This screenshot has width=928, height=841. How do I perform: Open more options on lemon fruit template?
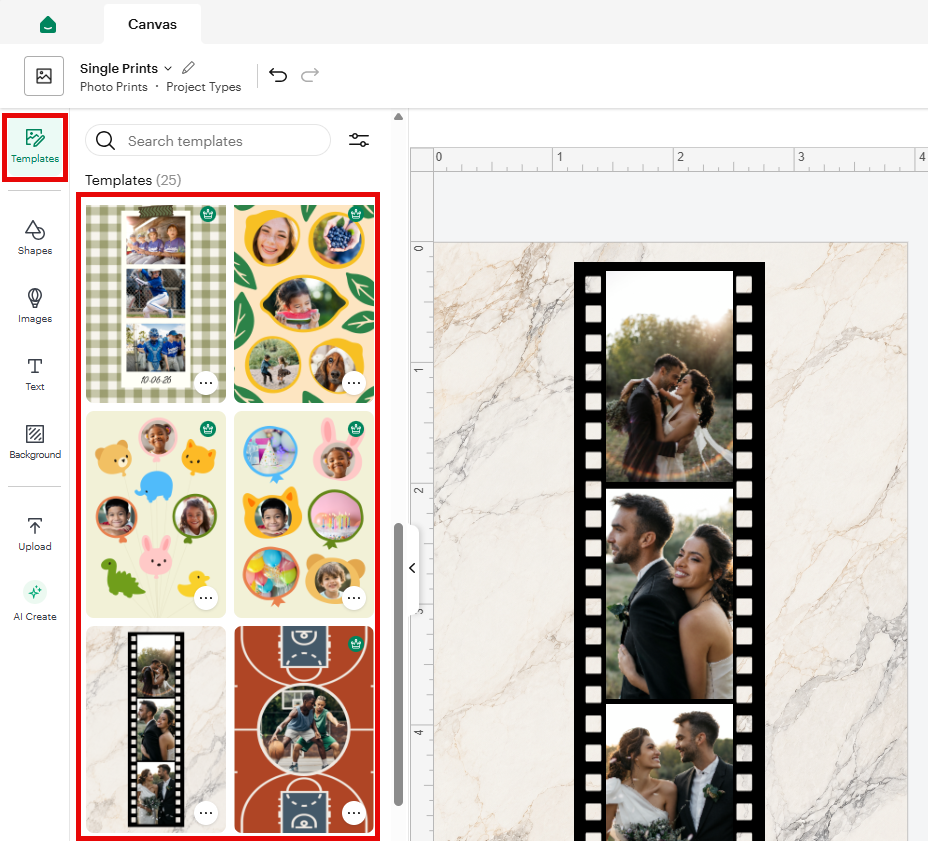(x=354, y=383)
